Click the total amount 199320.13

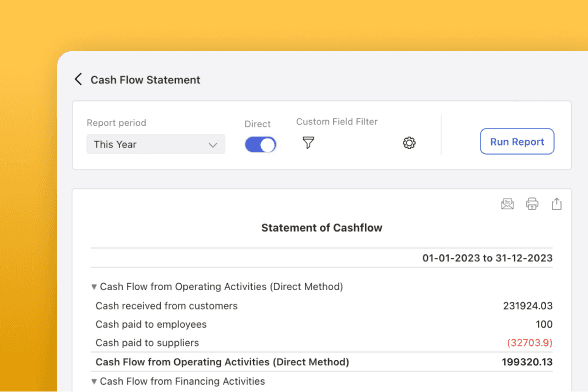(x=527, y=362)
